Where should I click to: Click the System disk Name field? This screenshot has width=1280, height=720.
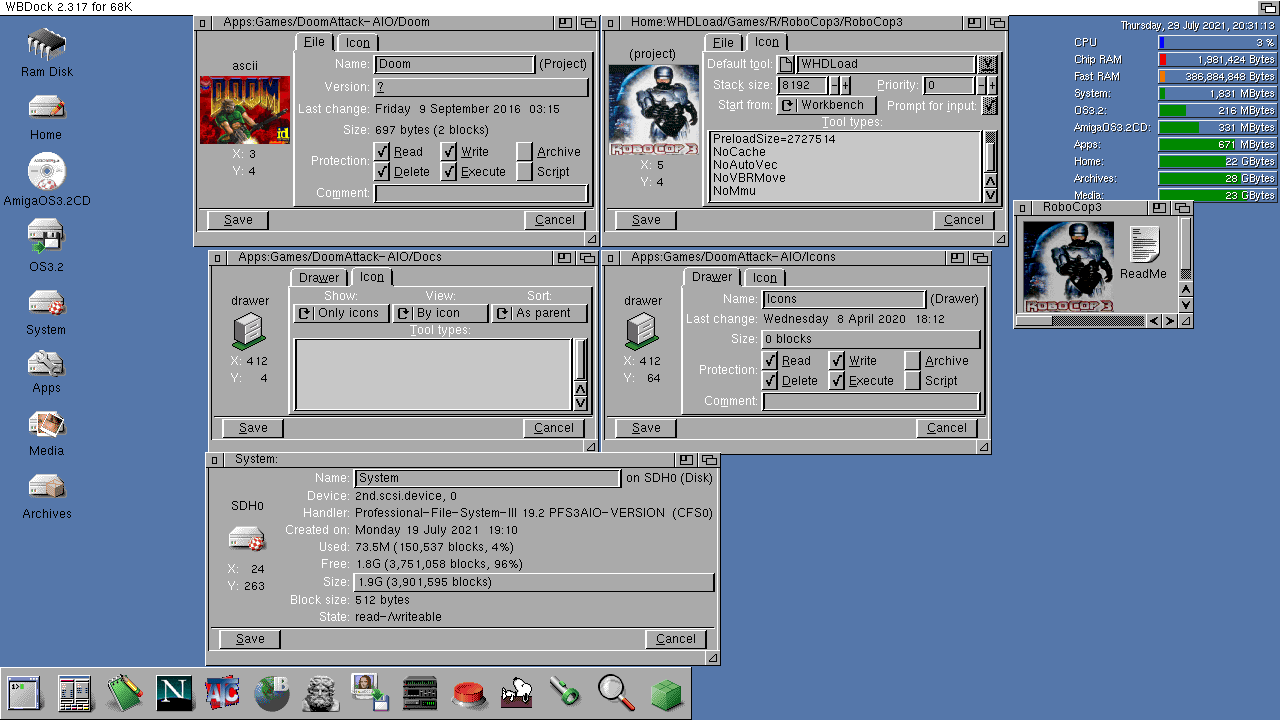click(487, 478)
